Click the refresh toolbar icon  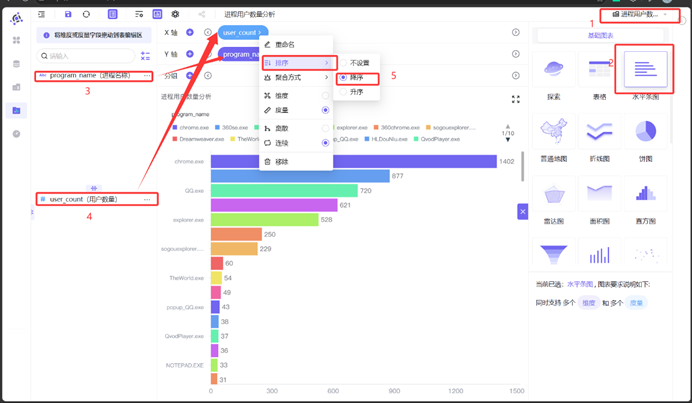coord(86,14)
